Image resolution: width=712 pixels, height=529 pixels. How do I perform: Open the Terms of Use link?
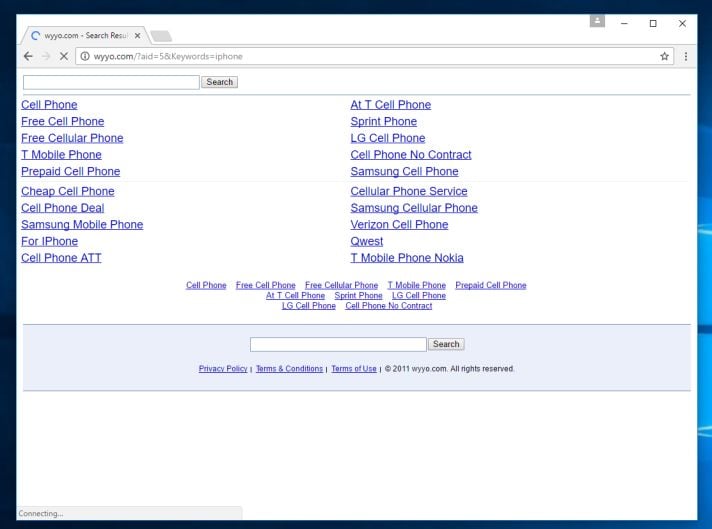pyautogui.click(x=354, y=369)
